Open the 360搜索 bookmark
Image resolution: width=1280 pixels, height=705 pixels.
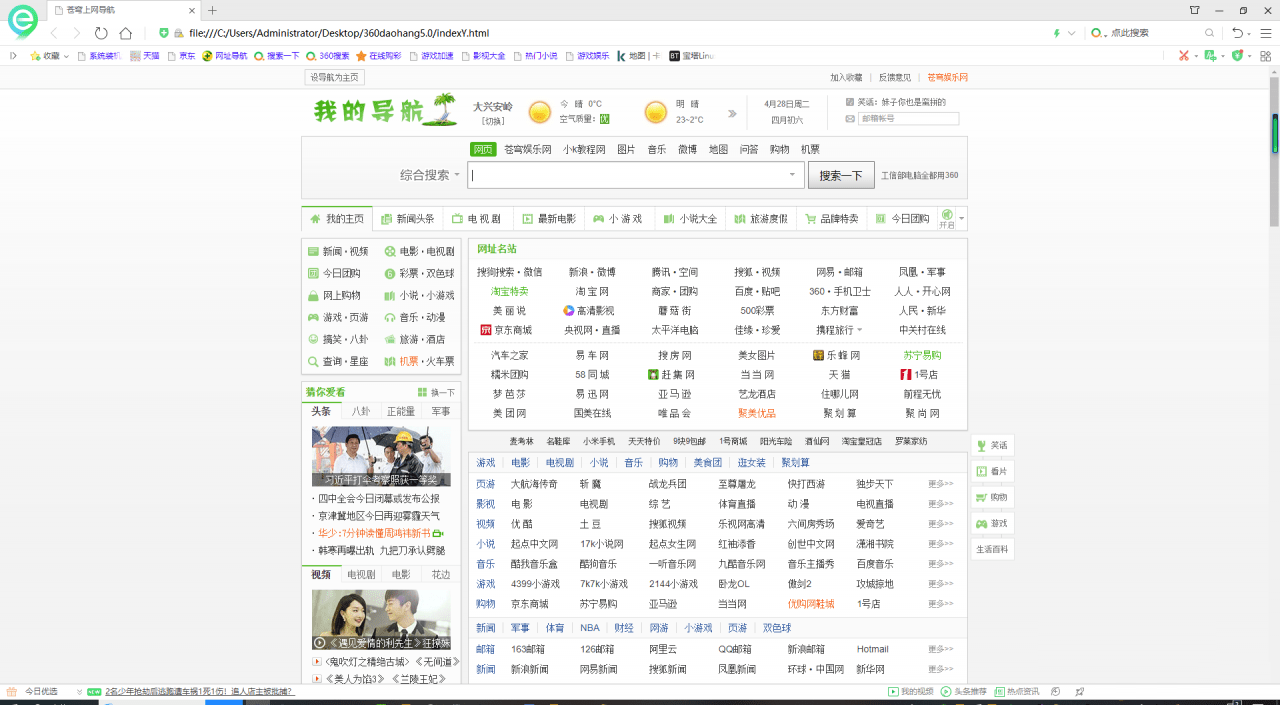[328, 56]
